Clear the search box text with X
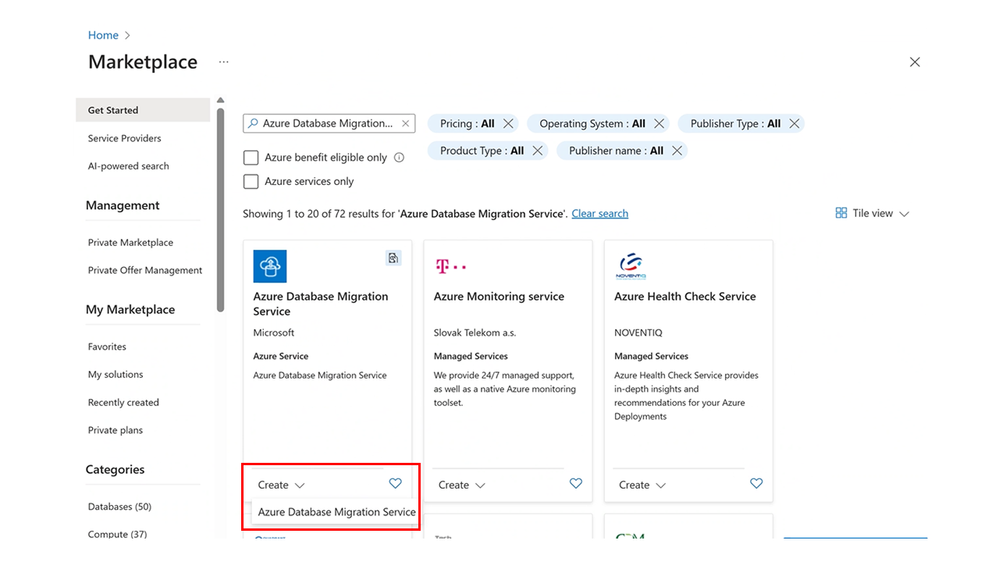This screenshot has height=562, width=999. coord(405,124)
